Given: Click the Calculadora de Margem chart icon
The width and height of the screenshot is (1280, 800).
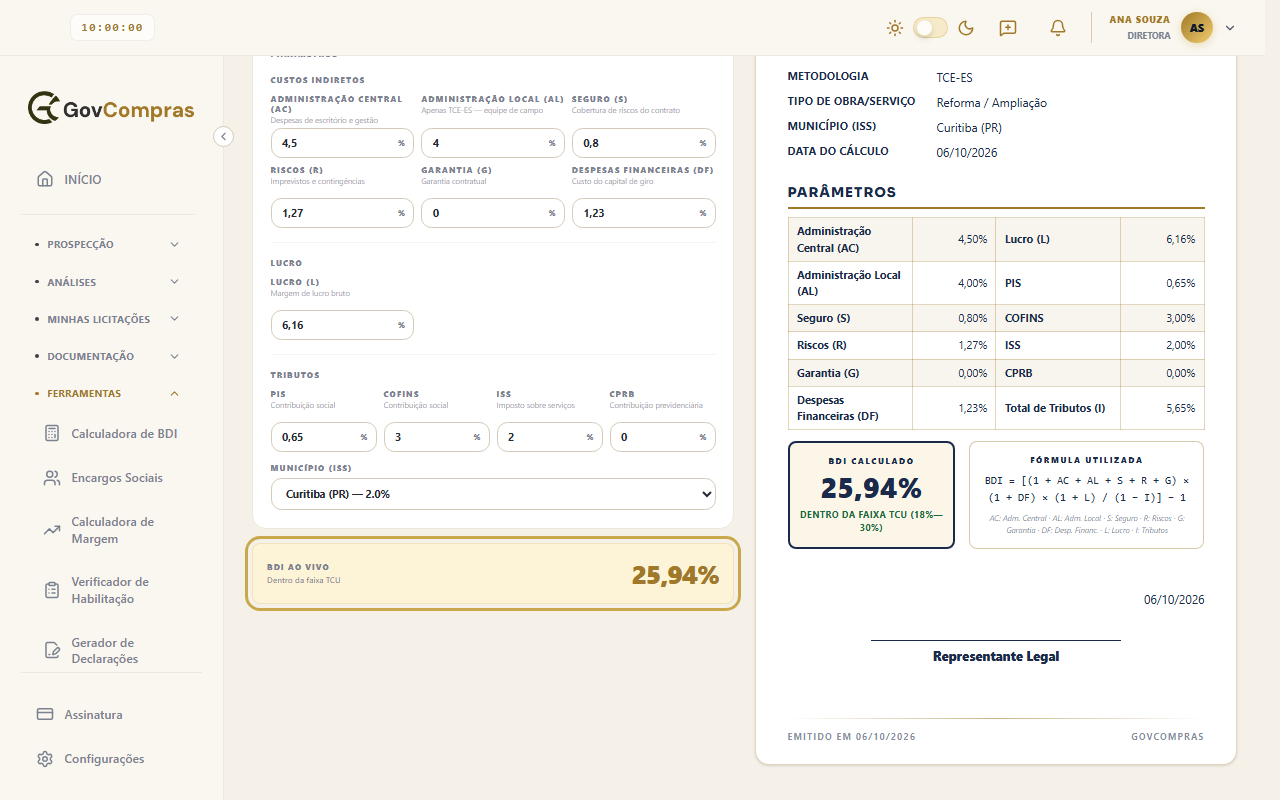Looking at the screenshot, I should pyautogui.click(x=52, y=530).
